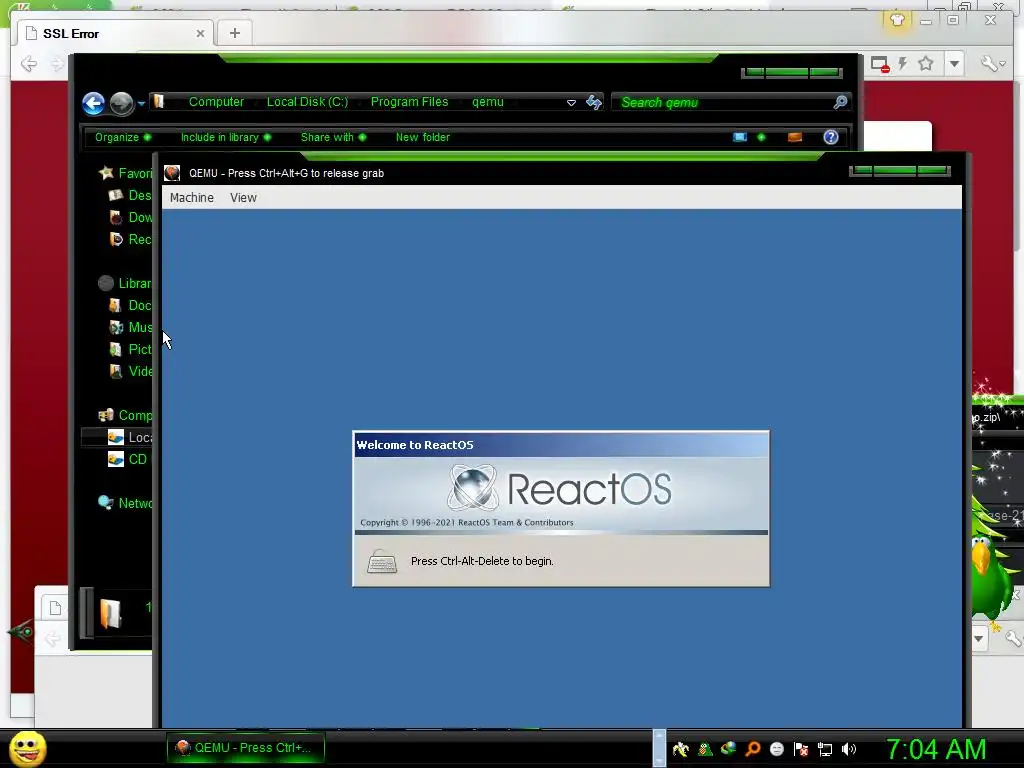Select Pictures library icon
Screen dimensions: 1024x768
[116, 349]
